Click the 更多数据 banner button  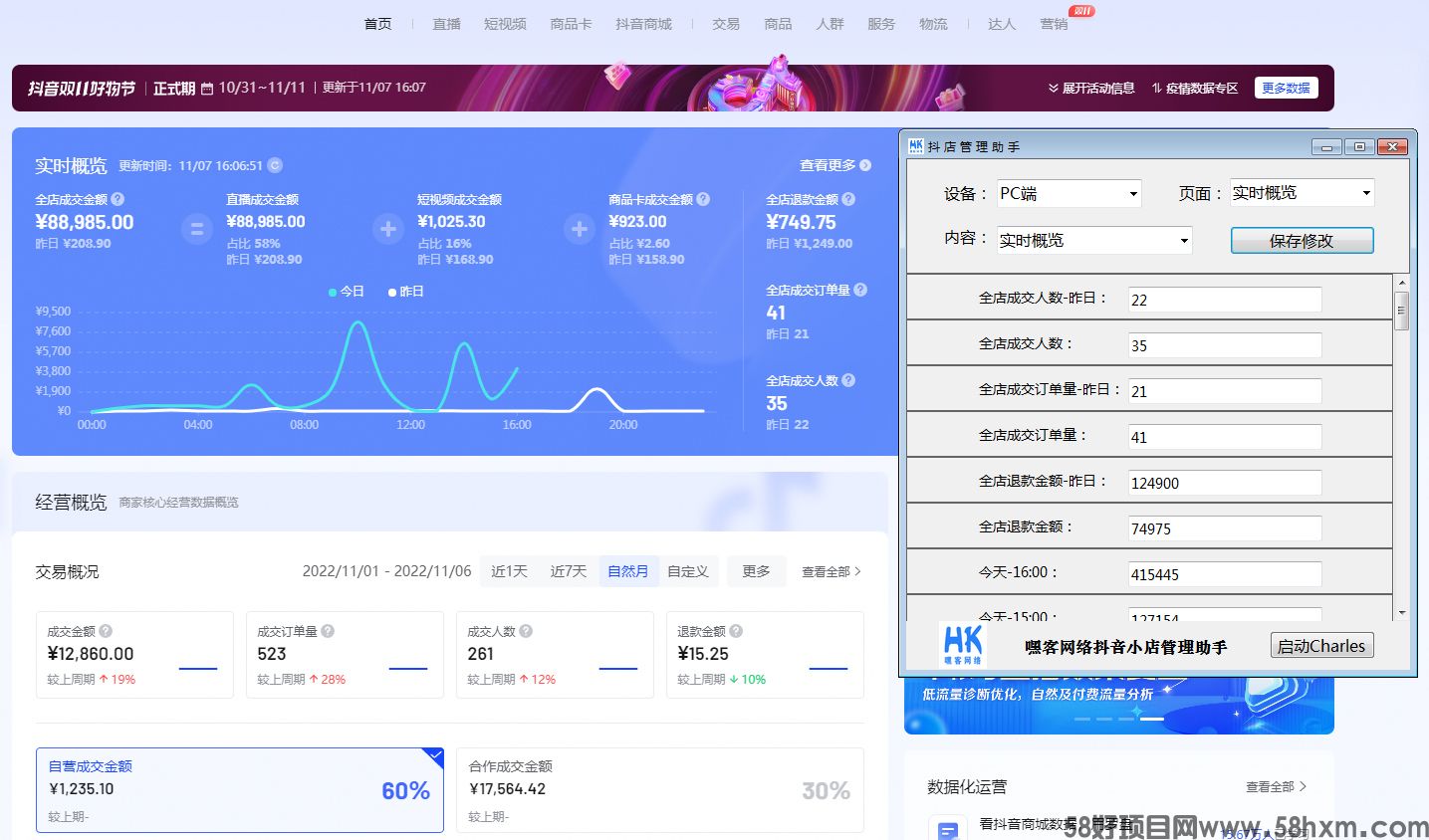click(1286, 88)
